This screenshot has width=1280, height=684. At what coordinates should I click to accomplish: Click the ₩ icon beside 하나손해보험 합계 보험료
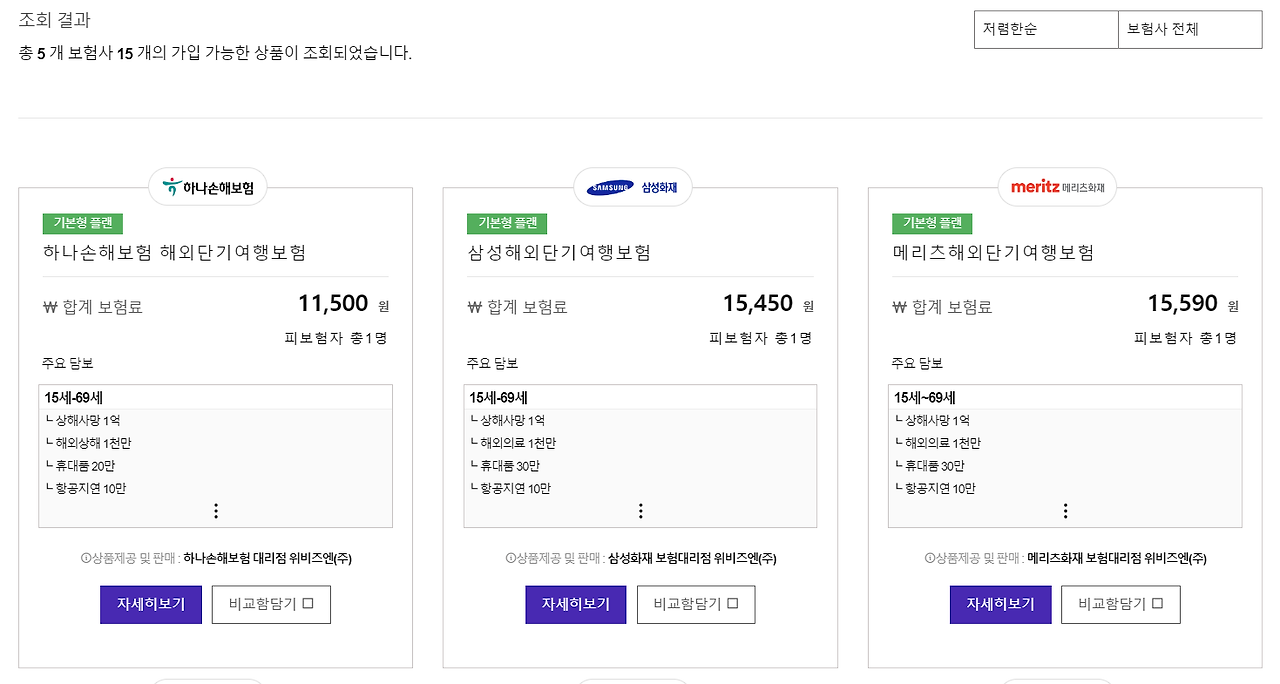click(x=50, y=307)
